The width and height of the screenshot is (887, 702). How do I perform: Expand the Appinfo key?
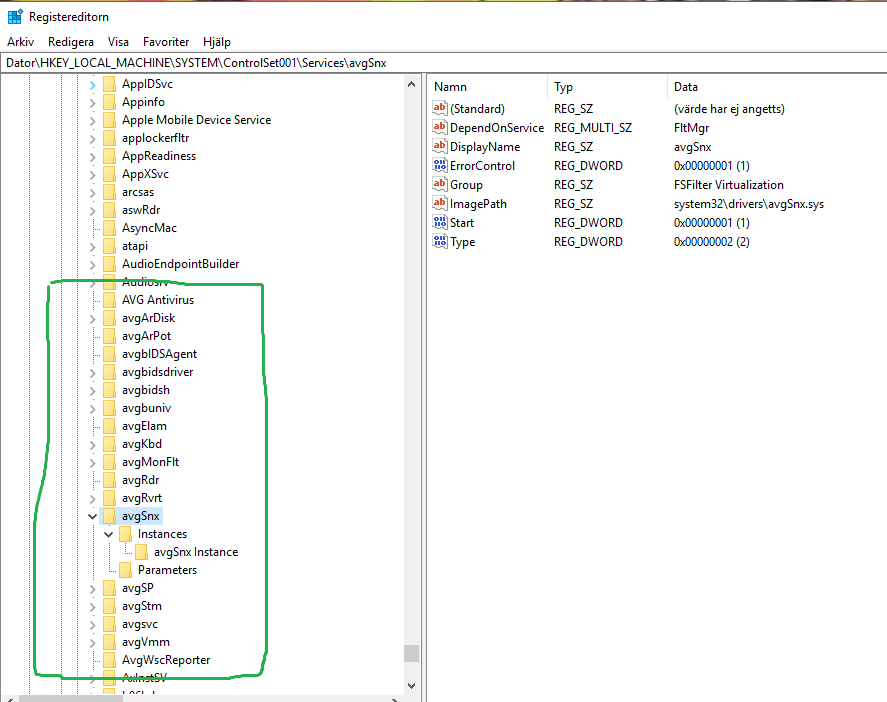pos(92,103)
